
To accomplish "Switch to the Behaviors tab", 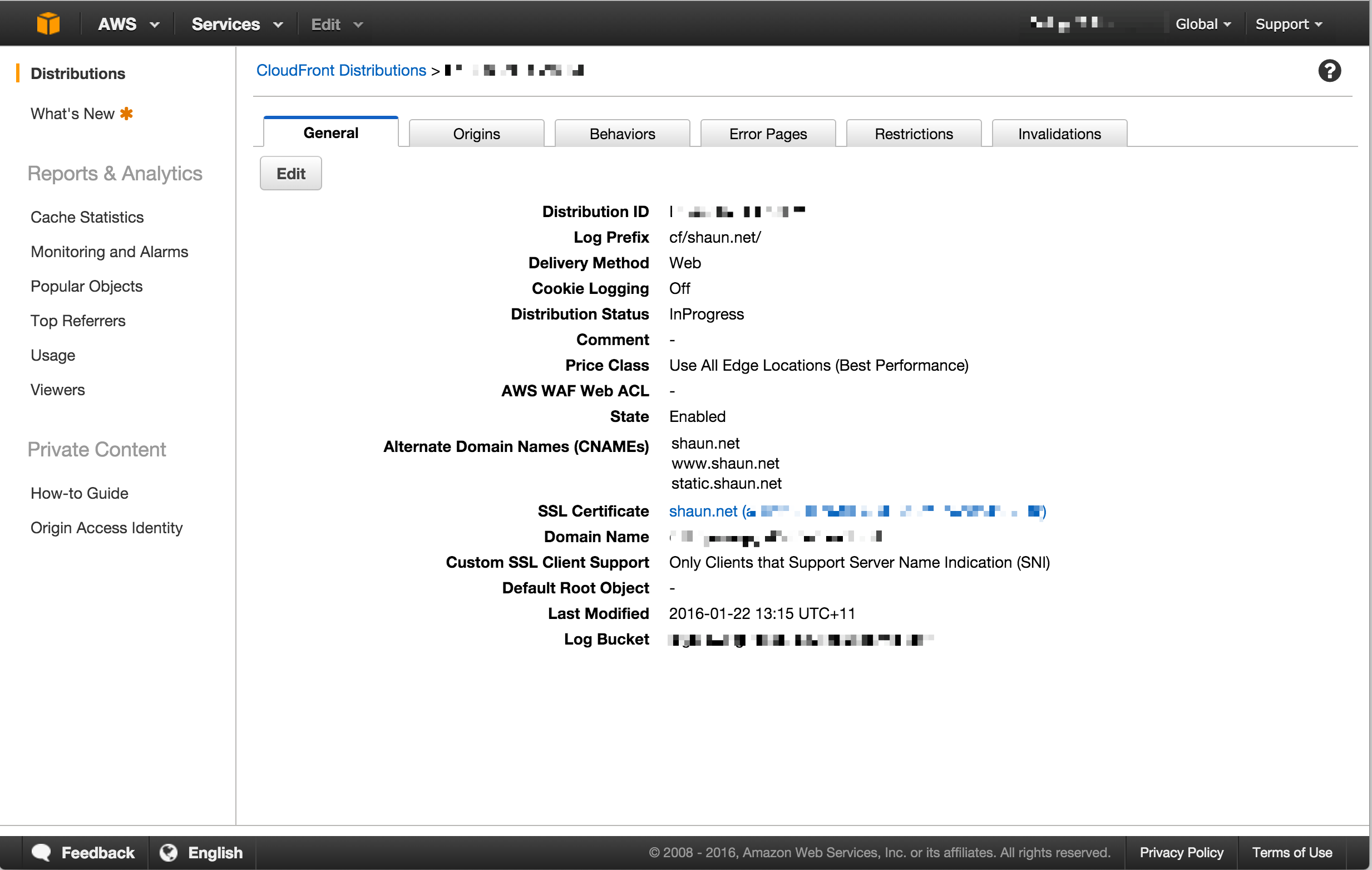I will (621, 134).
